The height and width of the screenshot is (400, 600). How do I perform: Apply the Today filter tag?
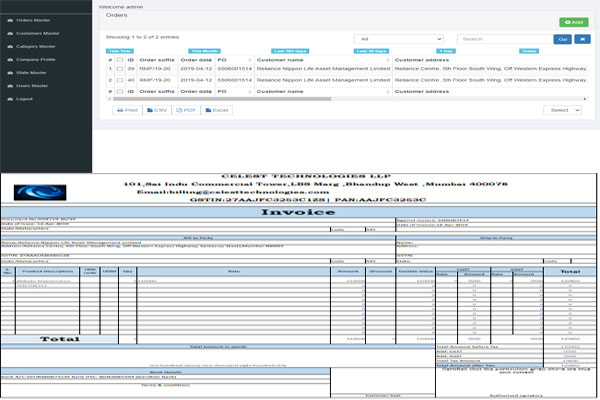tap(529, 51)
